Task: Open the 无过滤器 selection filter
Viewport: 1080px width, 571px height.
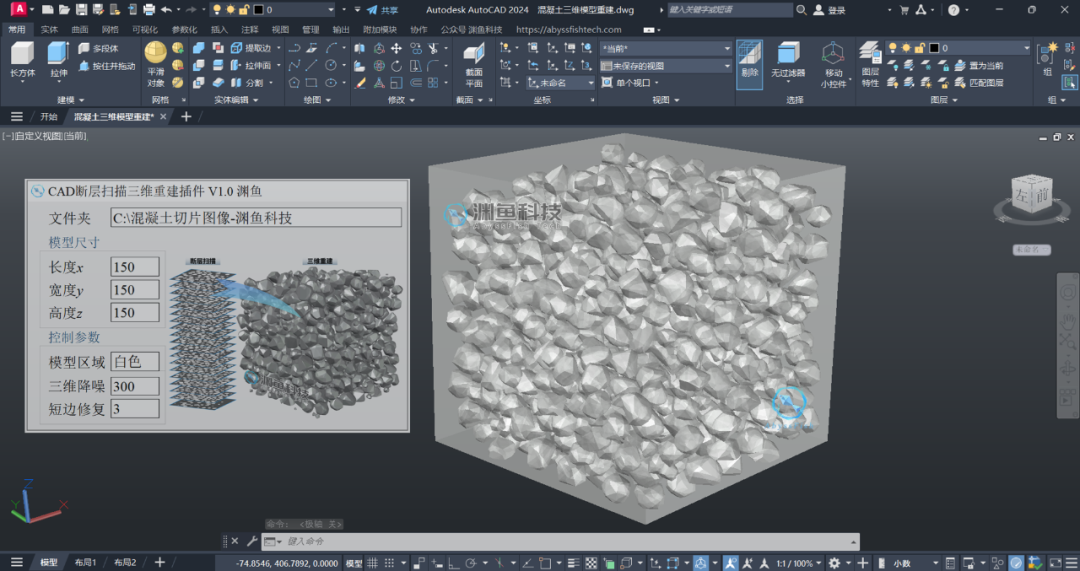Action: [787, 61]
